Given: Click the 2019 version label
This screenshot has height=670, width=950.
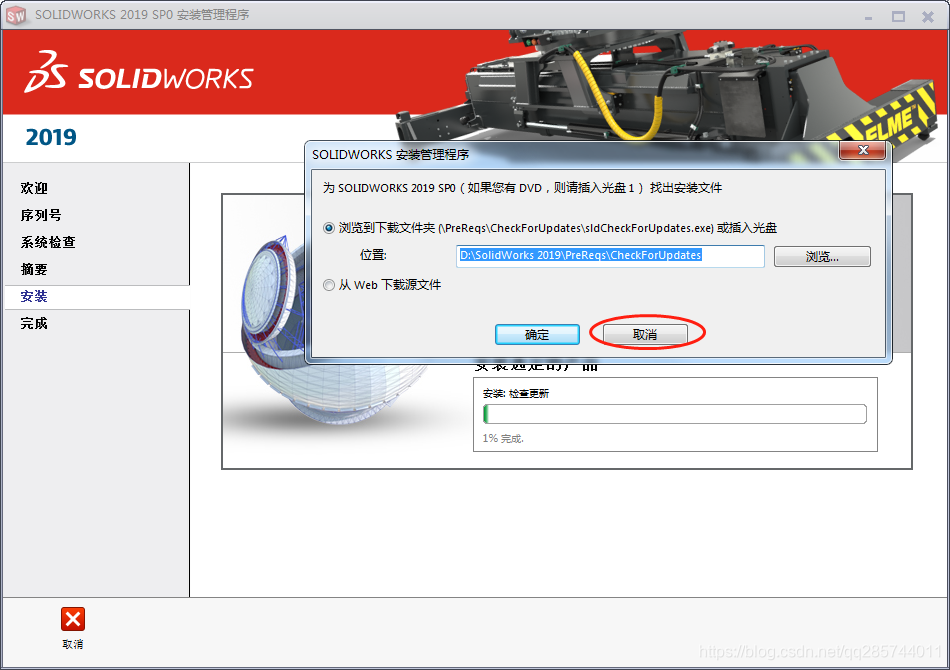Looking at the screenshot, I should (51, 138).
